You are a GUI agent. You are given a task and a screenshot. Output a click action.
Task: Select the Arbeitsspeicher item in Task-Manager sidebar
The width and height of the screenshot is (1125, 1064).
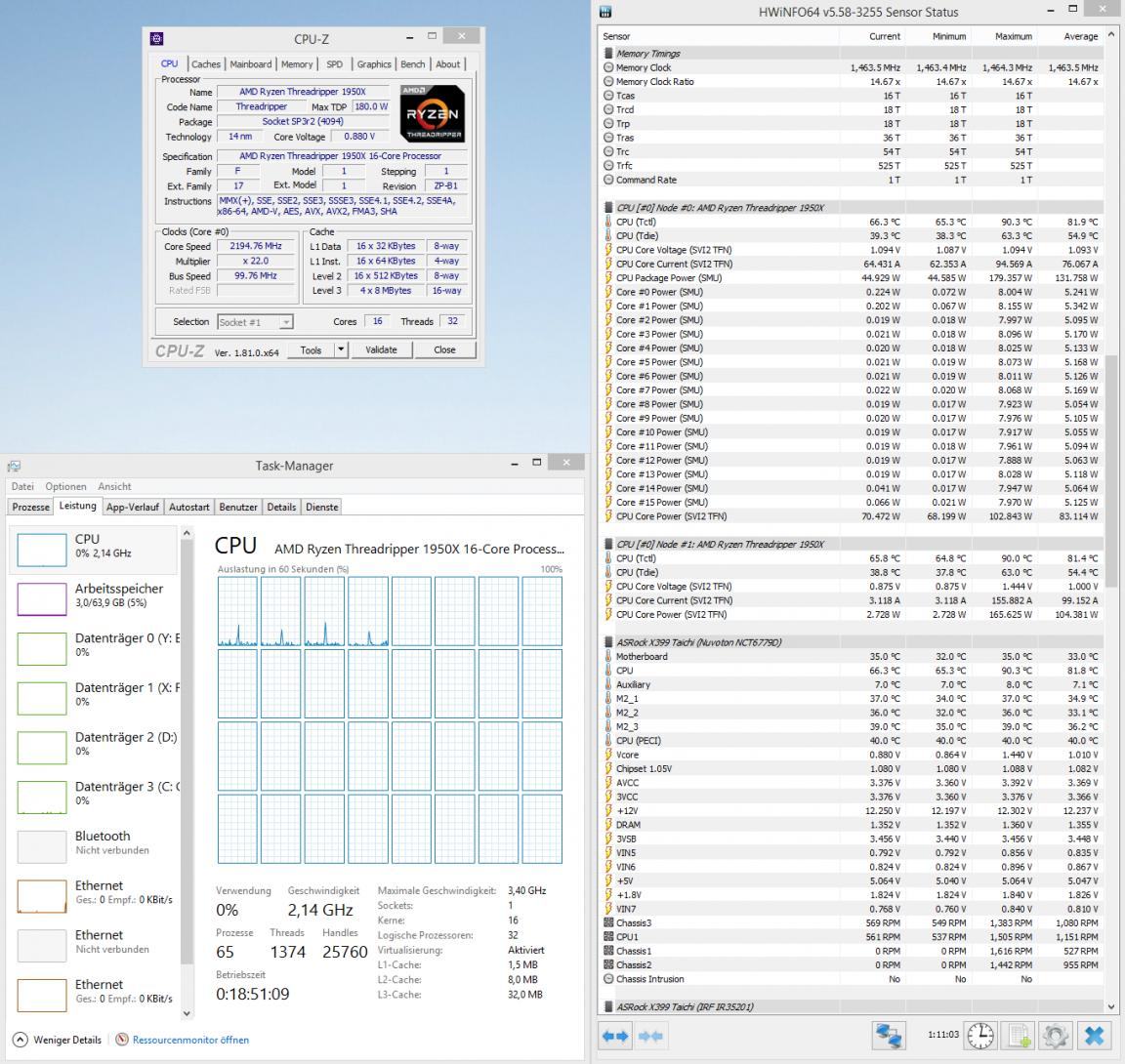[94, 598]
